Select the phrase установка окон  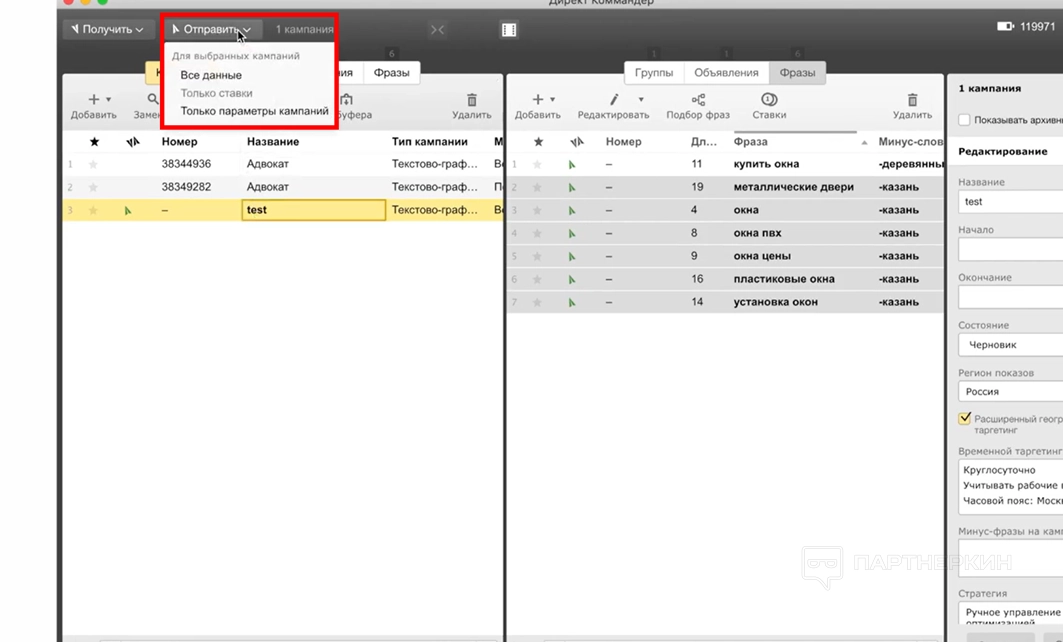coord(776,302)
